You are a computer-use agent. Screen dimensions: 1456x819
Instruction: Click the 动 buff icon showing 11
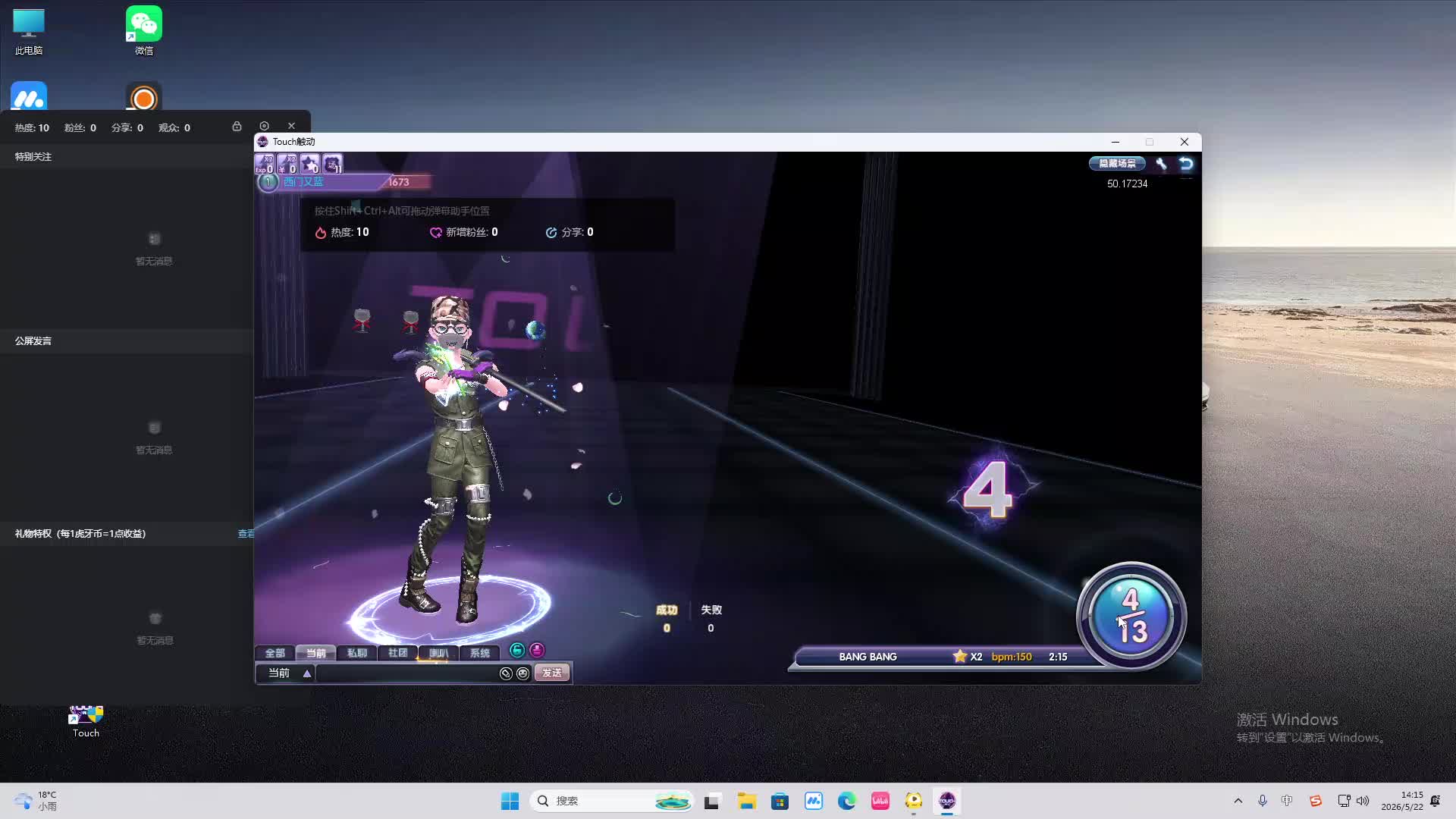click(333, 164)
